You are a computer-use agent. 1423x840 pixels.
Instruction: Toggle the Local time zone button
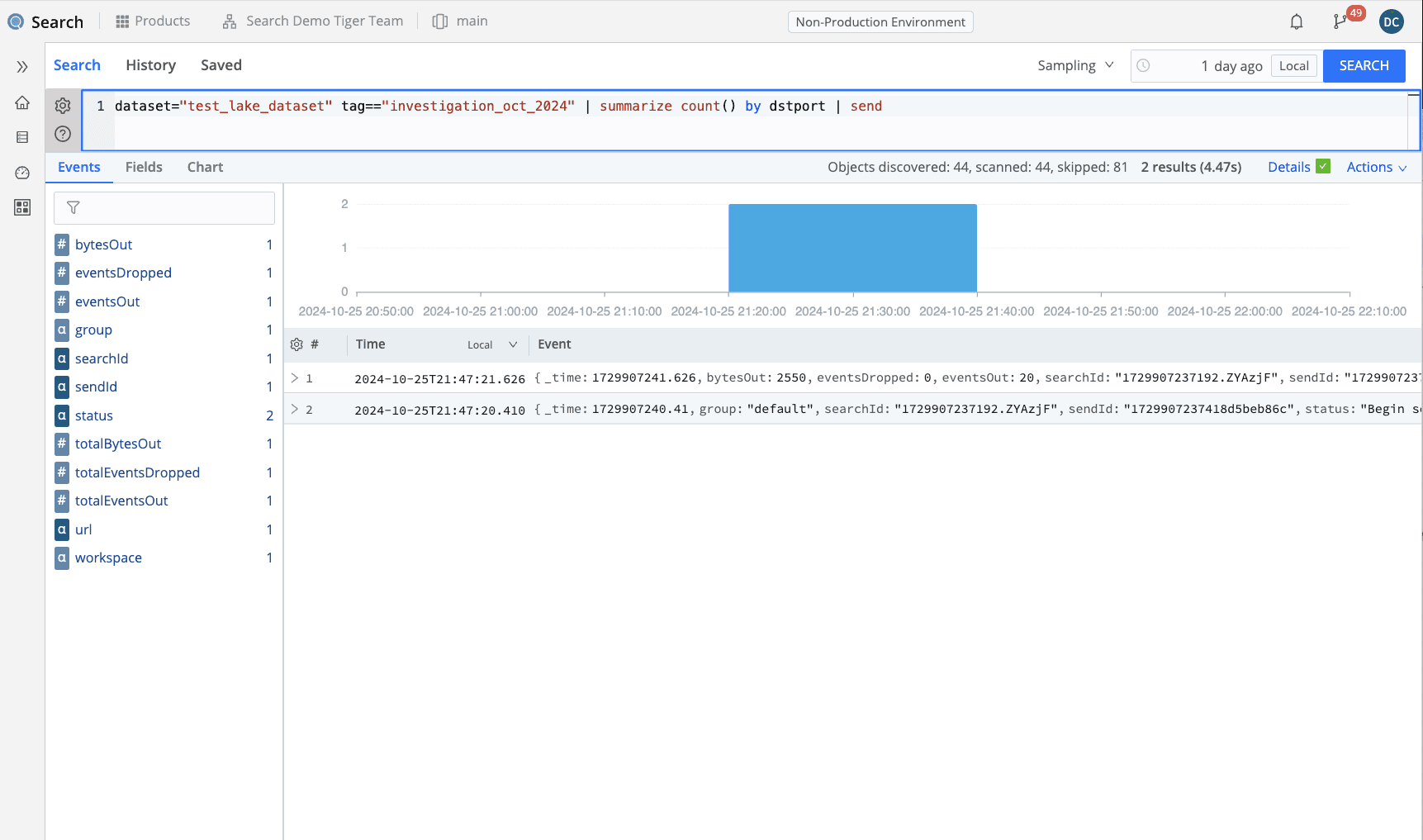[1293, 66]
